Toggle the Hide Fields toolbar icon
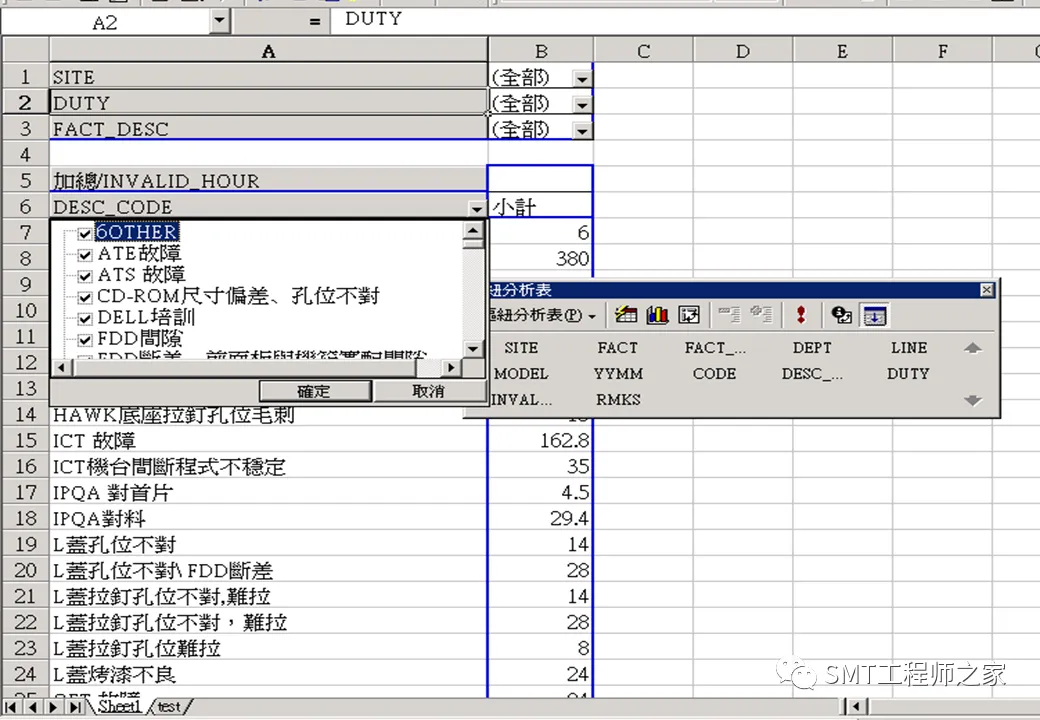This screenshot has height=720, width=1040. [x=874, y=315]
